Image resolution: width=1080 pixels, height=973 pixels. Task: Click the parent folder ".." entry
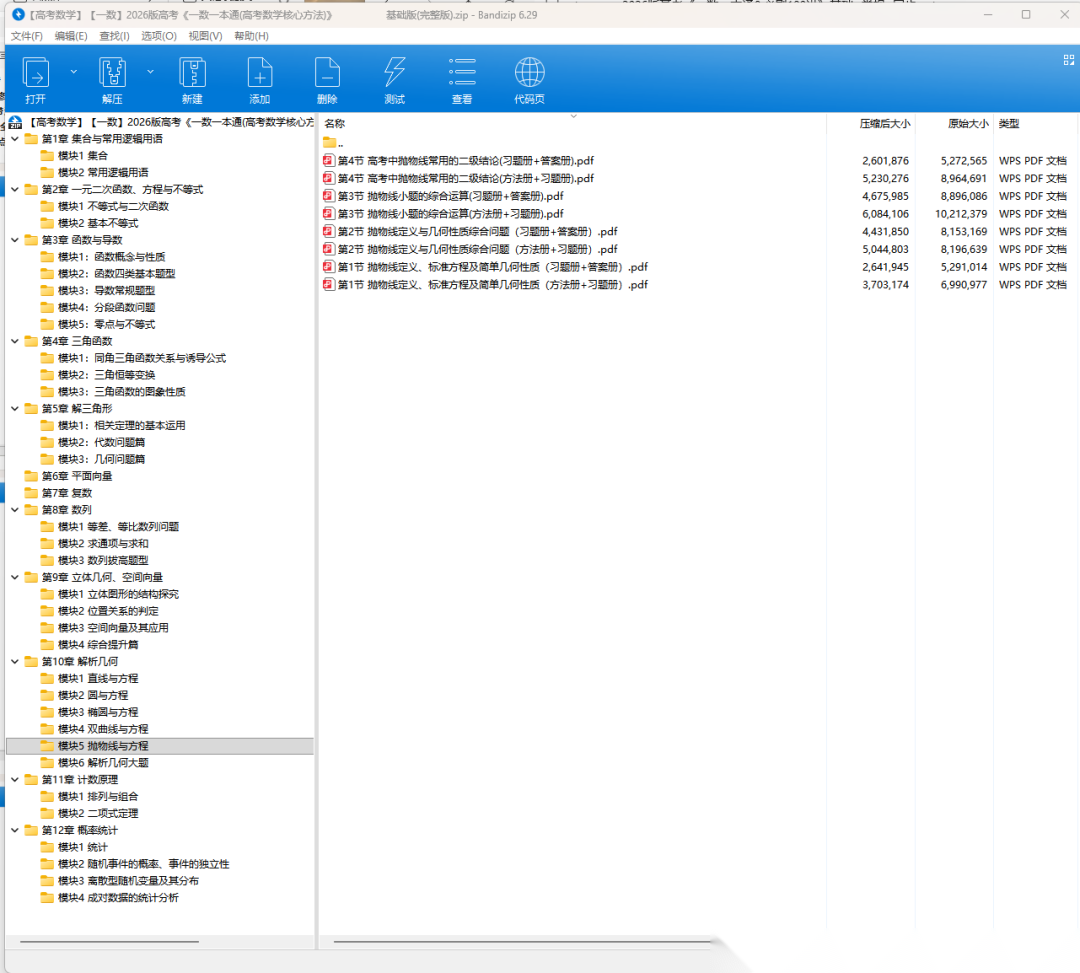click(339, 143)
